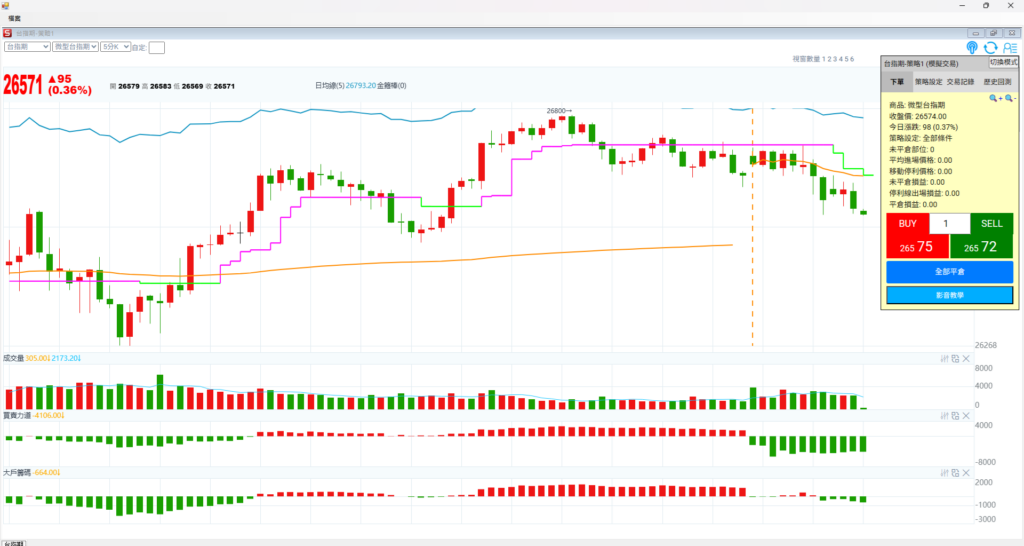Close the 成交量 volume panel
Screen dimensions: 1024x546
(966, 358)
